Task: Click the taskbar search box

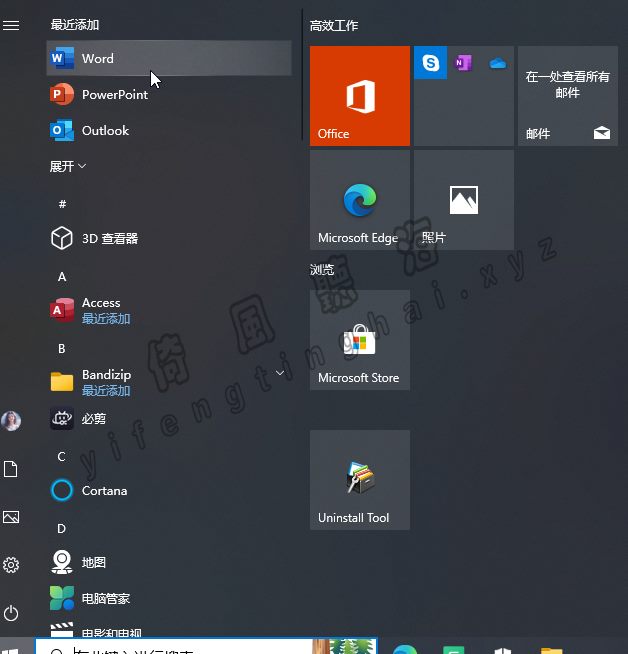Action: click(206, 646)
